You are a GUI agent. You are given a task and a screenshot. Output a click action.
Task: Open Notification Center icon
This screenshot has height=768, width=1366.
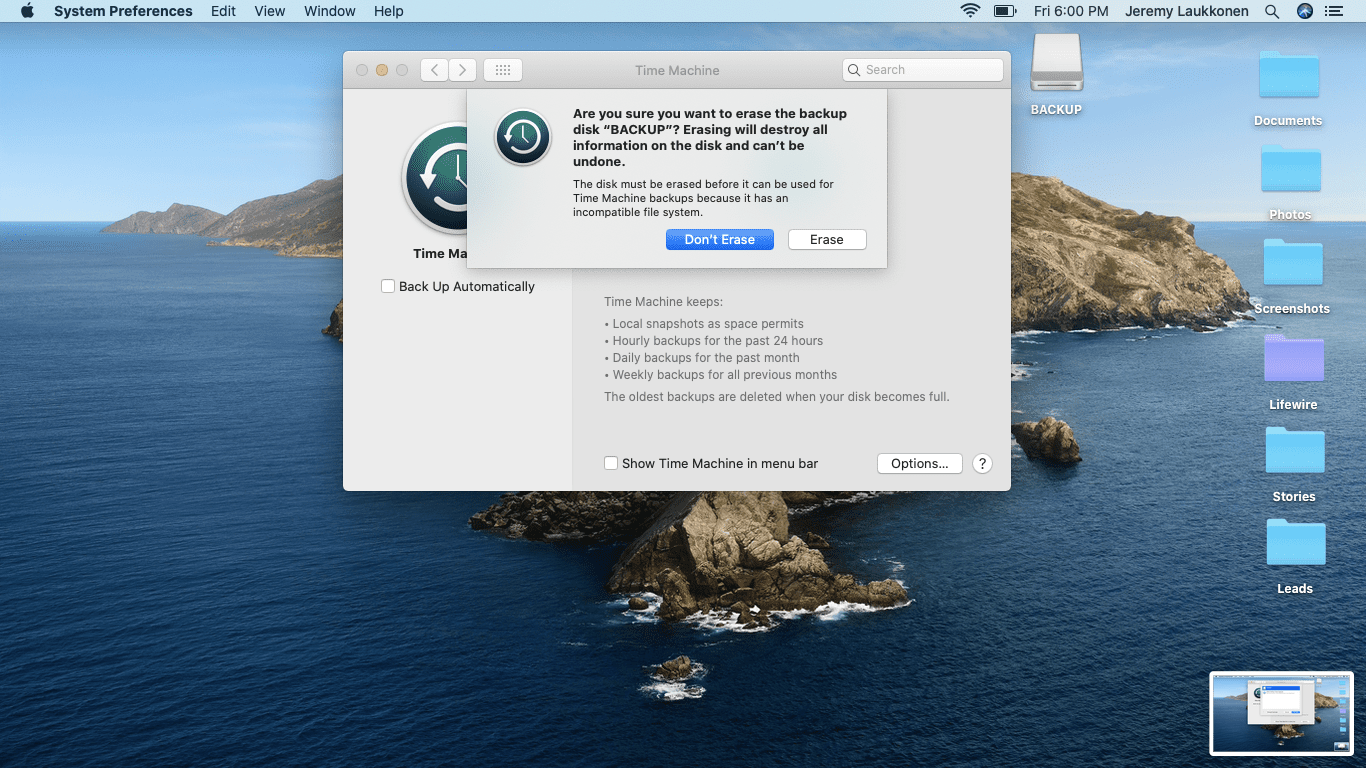tap(1333, 11)
